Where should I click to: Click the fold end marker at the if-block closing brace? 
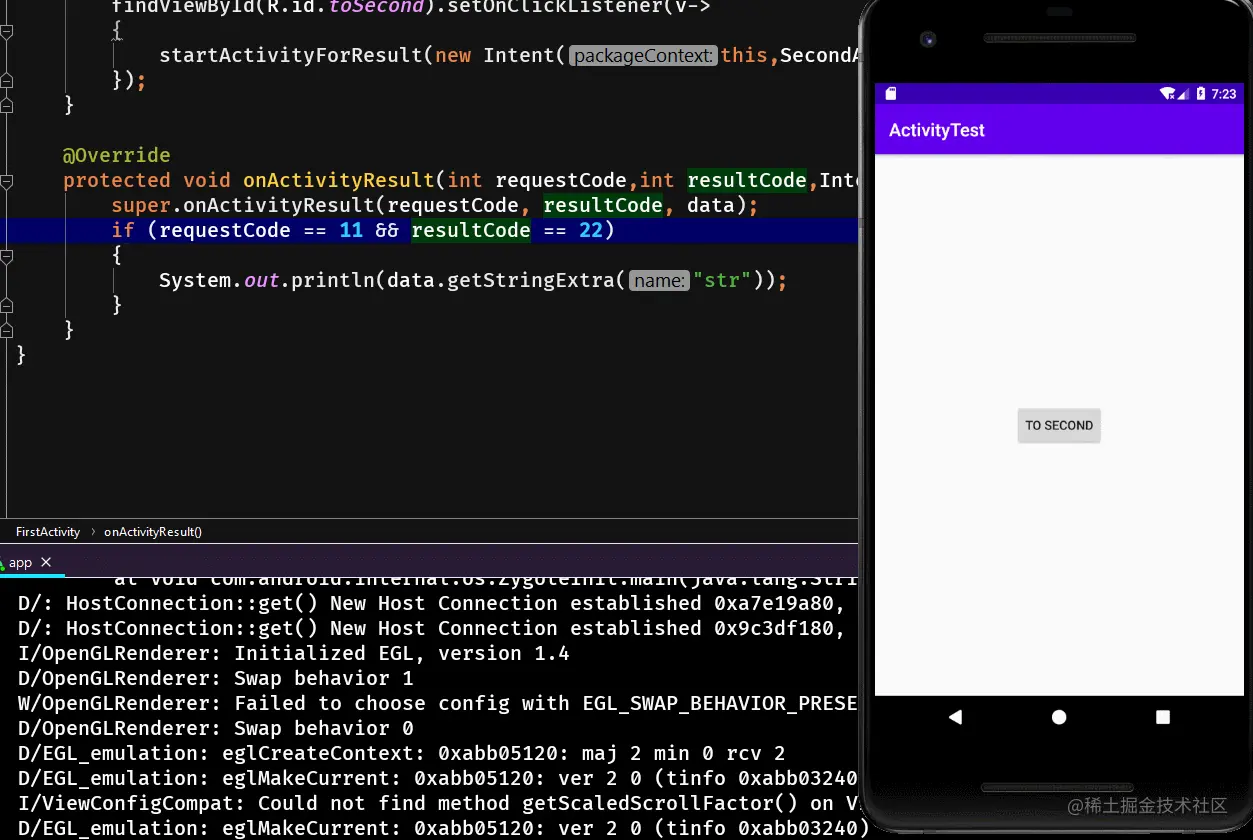(x=7, y=306)
